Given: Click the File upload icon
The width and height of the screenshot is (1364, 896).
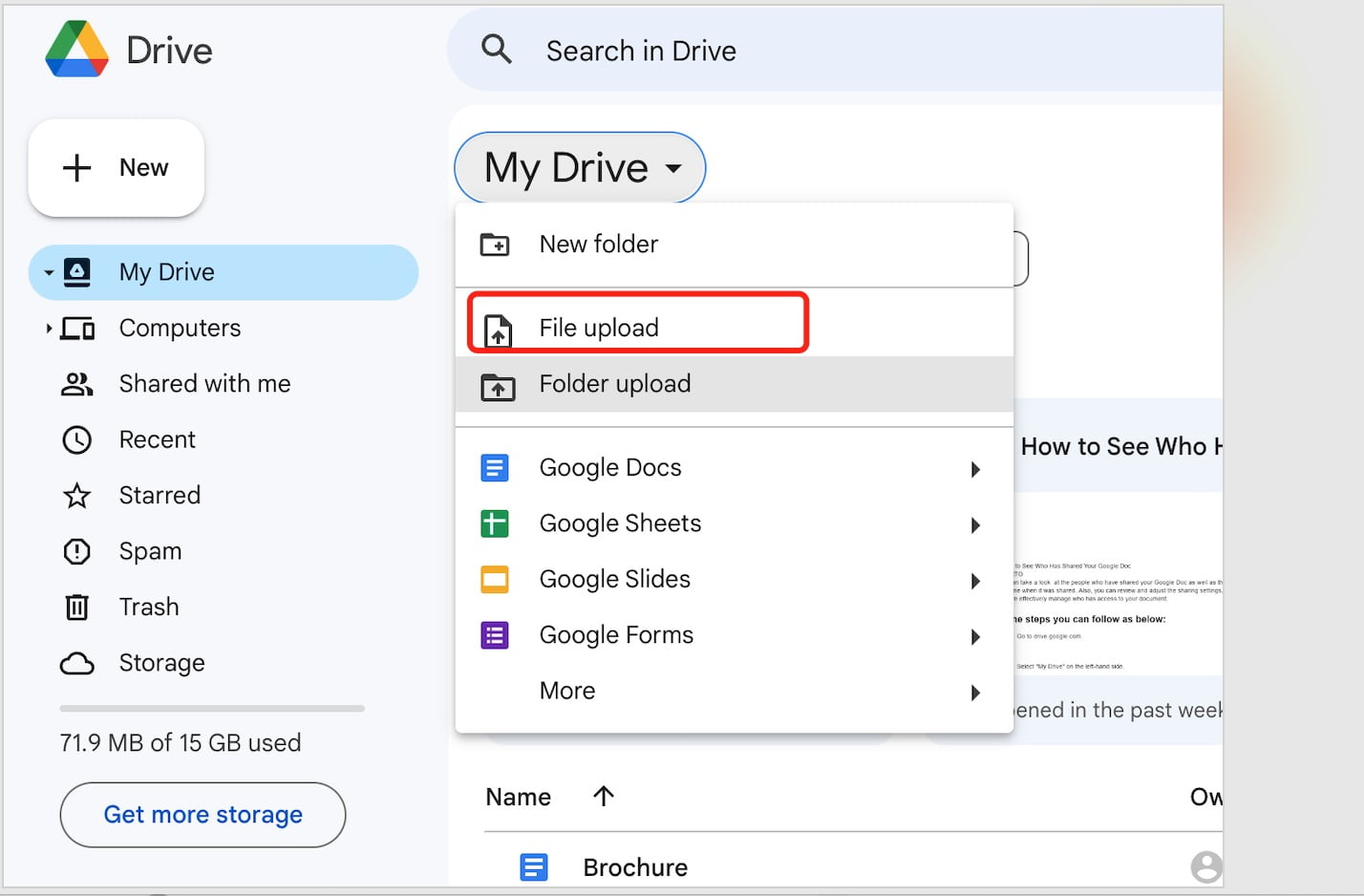Looking at the screenshot, I should pyautogui.click(x=498, y=330).
